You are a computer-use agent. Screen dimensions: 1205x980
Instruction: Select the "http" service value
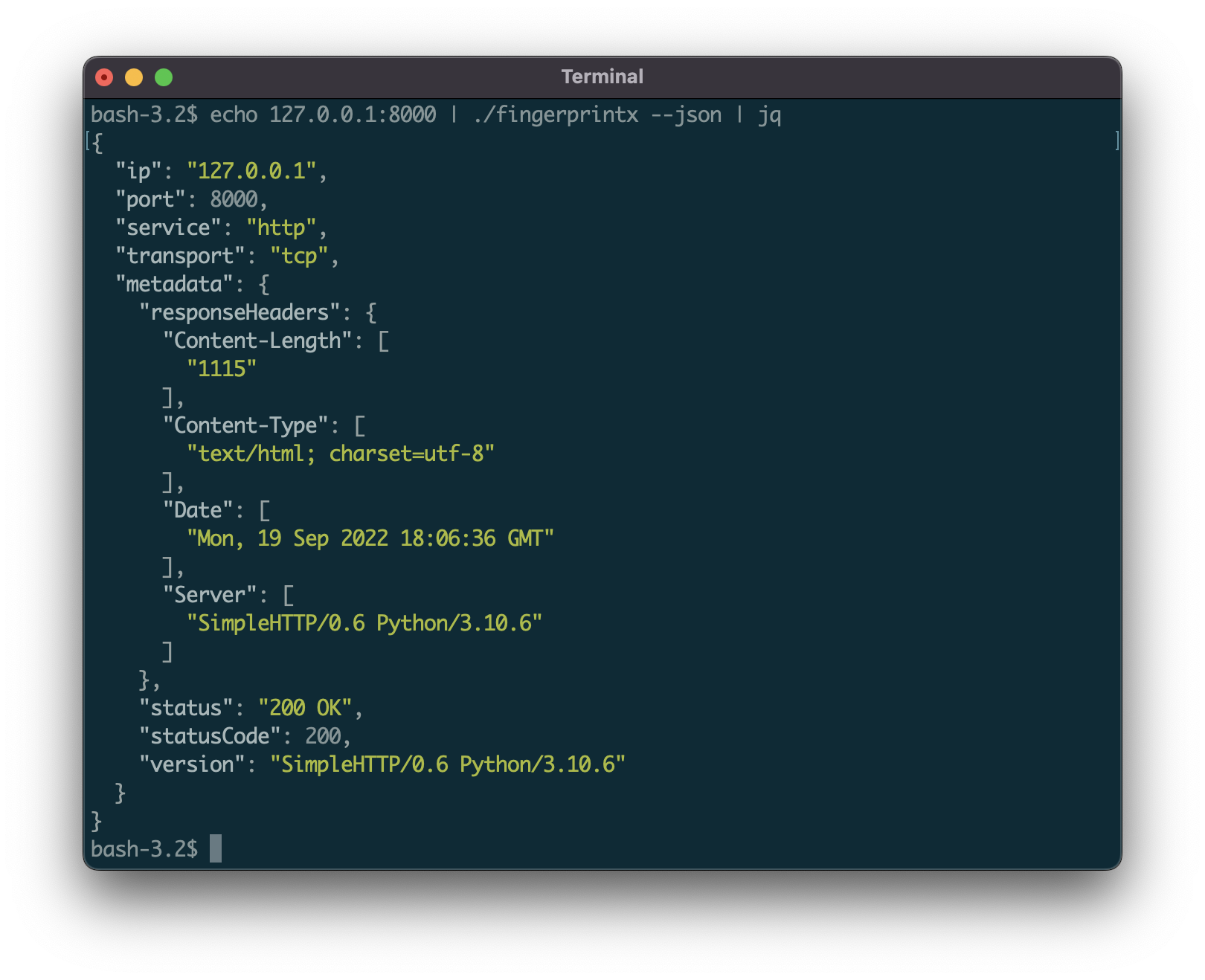point(281,228)
